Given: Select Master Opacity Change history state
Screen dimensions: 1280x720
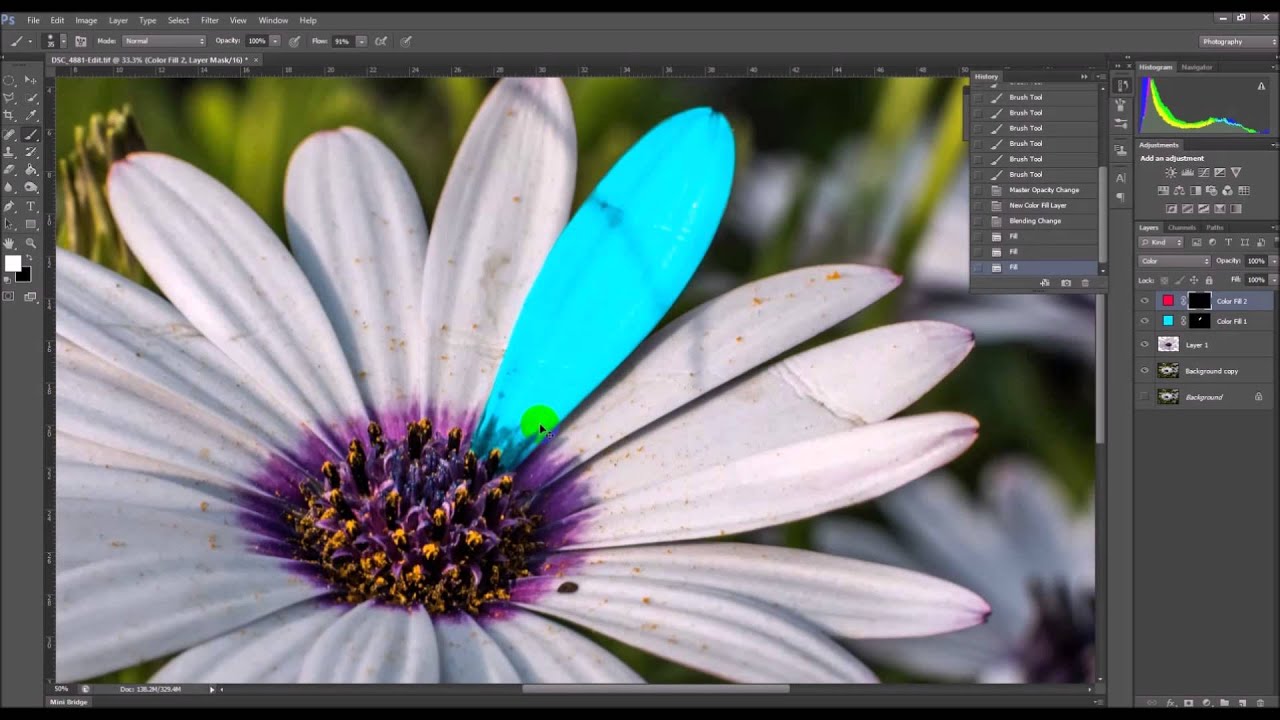Looking at the screenshot, I should tap(1035, 190).
